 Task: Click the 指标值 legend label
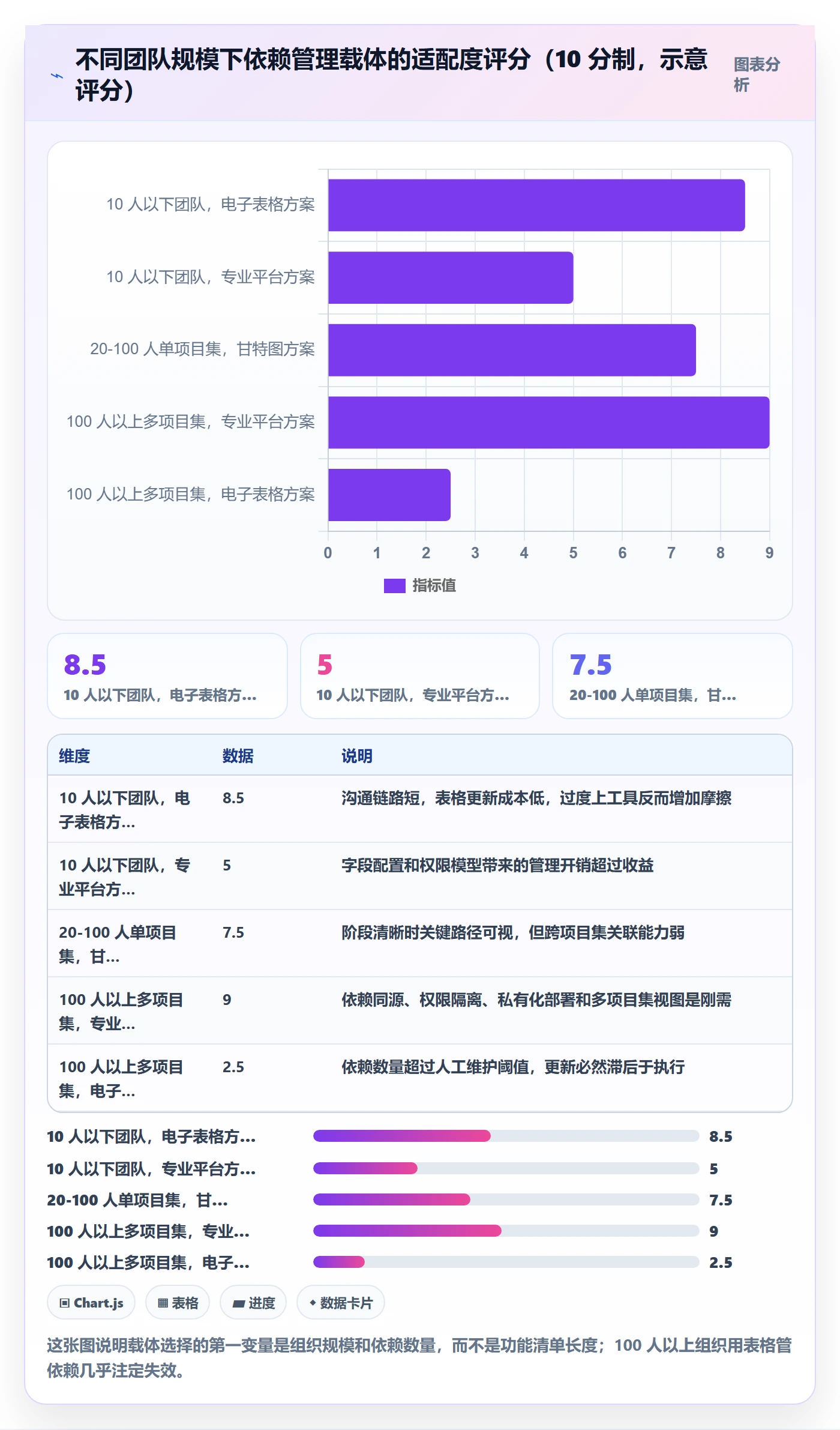(434, 585)
